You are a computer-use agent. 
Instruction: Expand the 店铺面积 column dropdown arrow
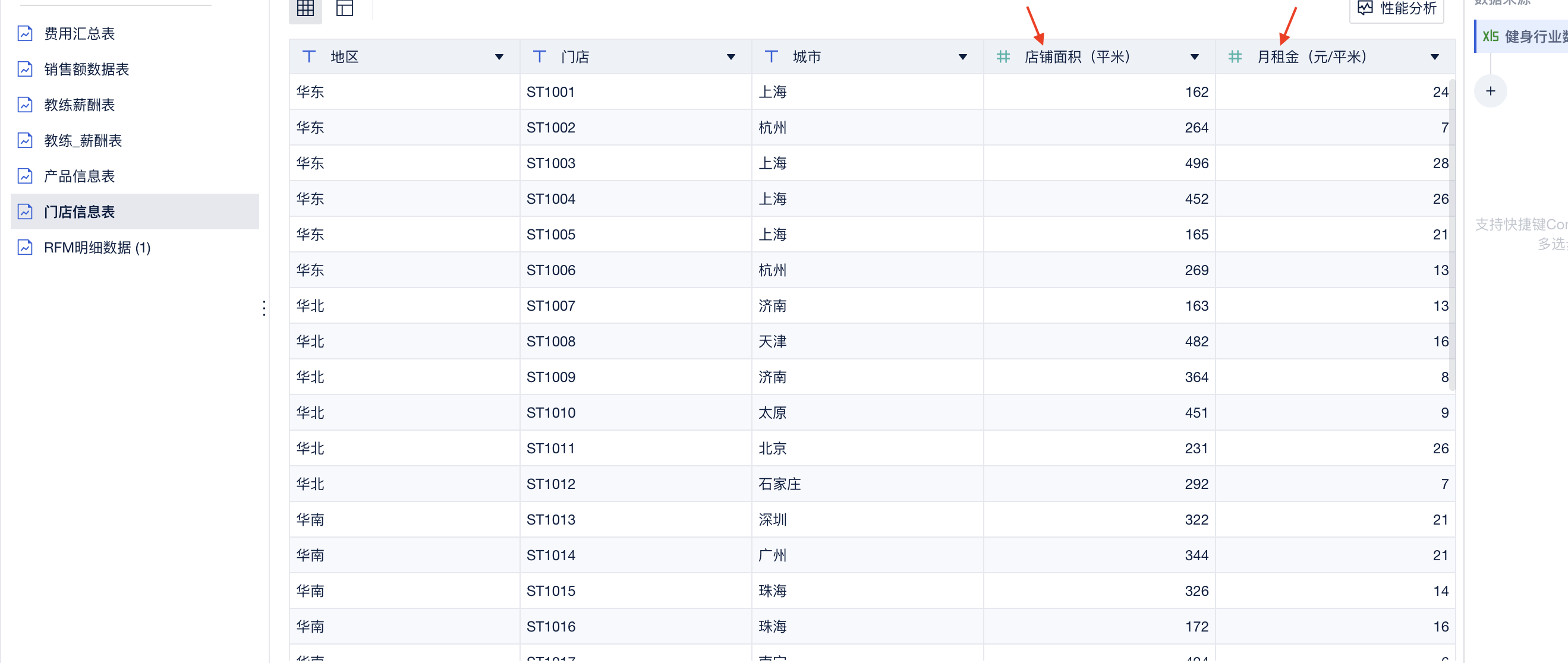pos(1194,57)
